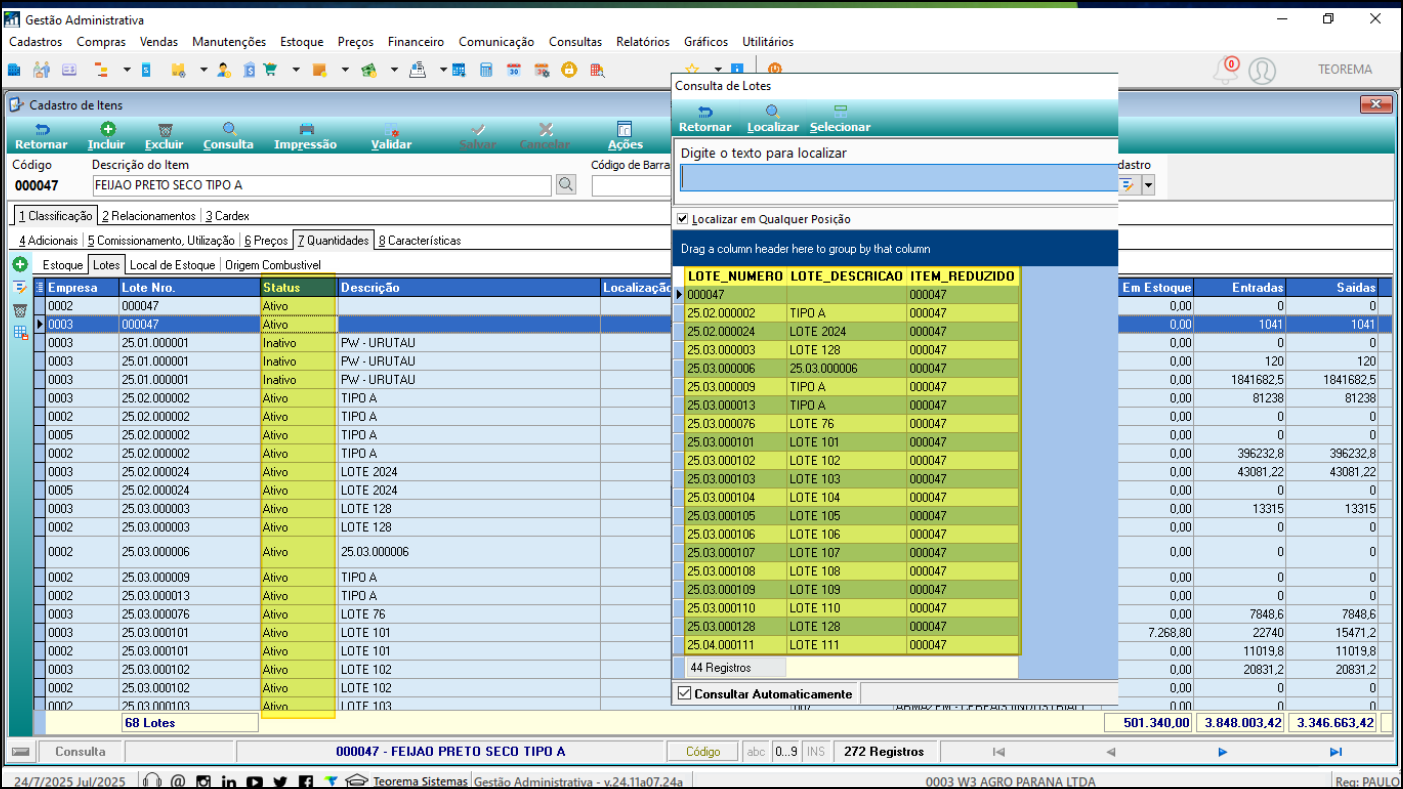Click the cash register toolbar icon

418,70
